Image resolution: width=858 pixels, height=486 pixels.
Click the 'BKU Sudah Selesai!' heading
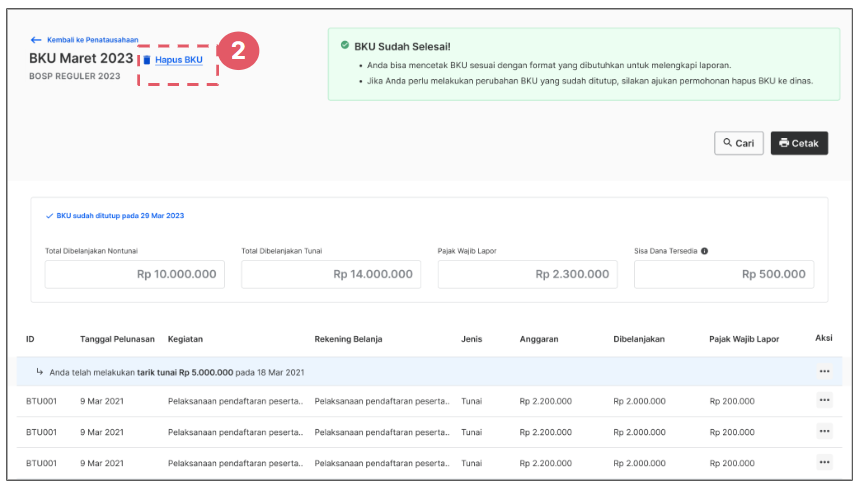[x=402, y=47]
